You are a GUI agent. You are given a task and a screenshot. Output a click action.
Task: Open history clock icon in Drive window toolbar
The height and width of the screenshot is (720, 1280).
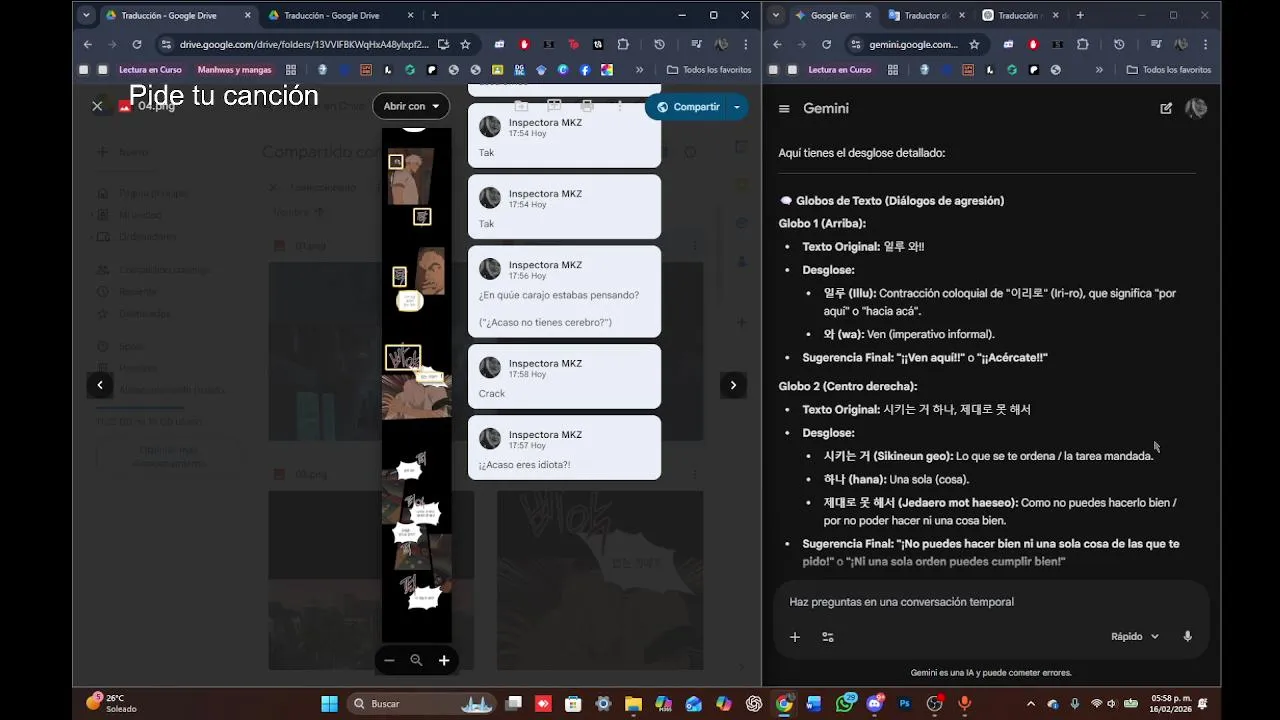[659, 44]
